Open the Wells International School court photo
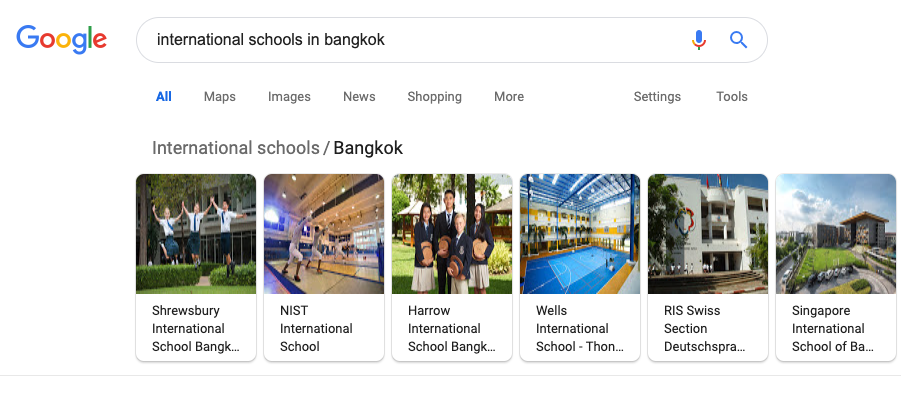The width and height of the screenshot is (901, 406). (580, 234)
